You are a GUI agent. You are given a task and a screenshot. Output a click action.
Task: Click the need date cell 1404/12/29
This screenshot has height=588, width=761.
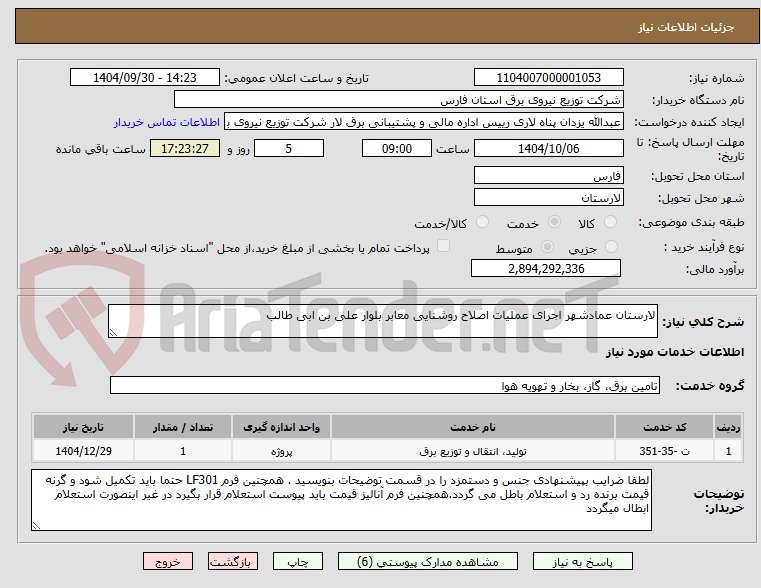(x=83, y=451)
